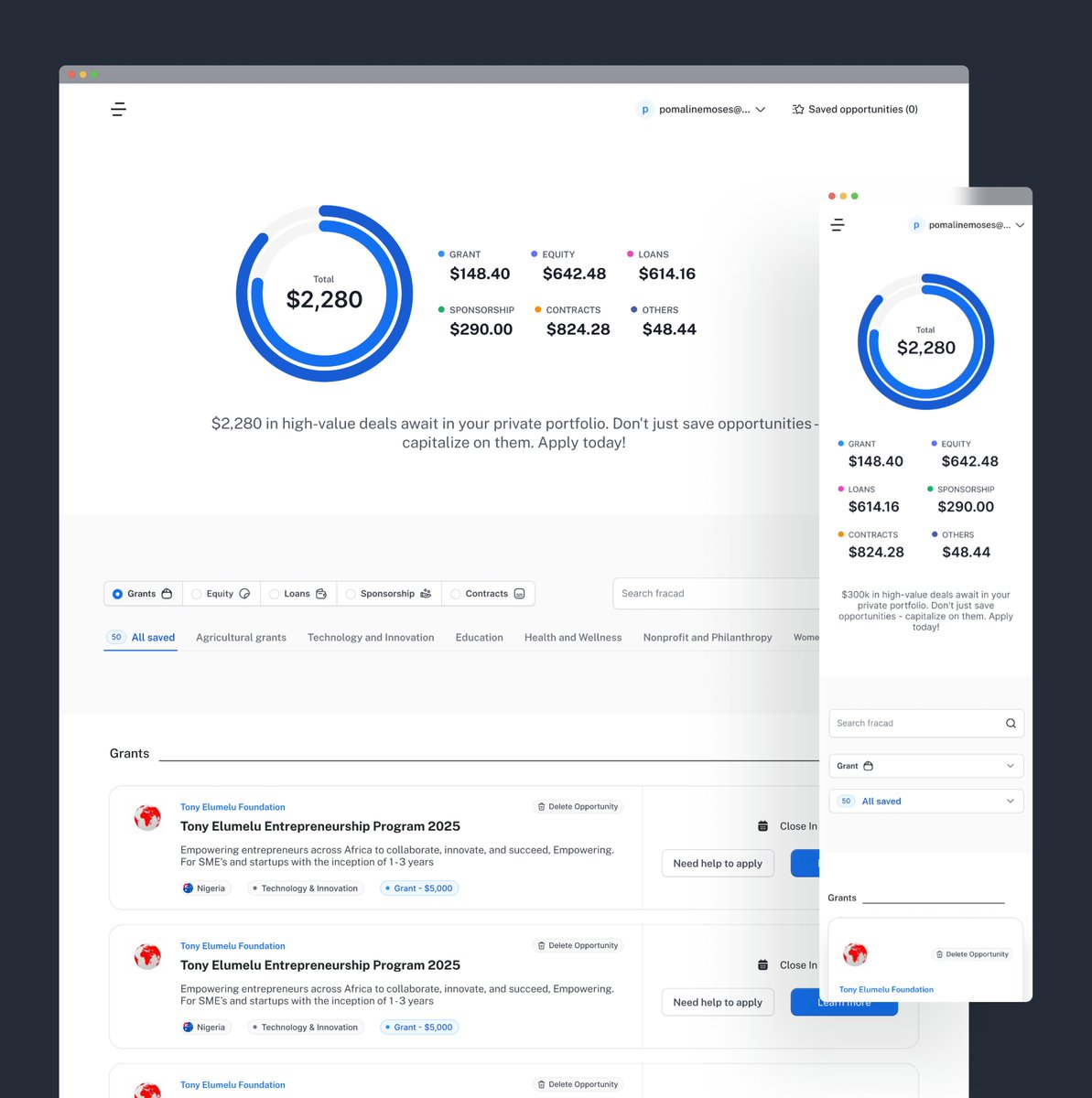Click the Loans wallet icon
The image size is (1092, 1098).
321,594
